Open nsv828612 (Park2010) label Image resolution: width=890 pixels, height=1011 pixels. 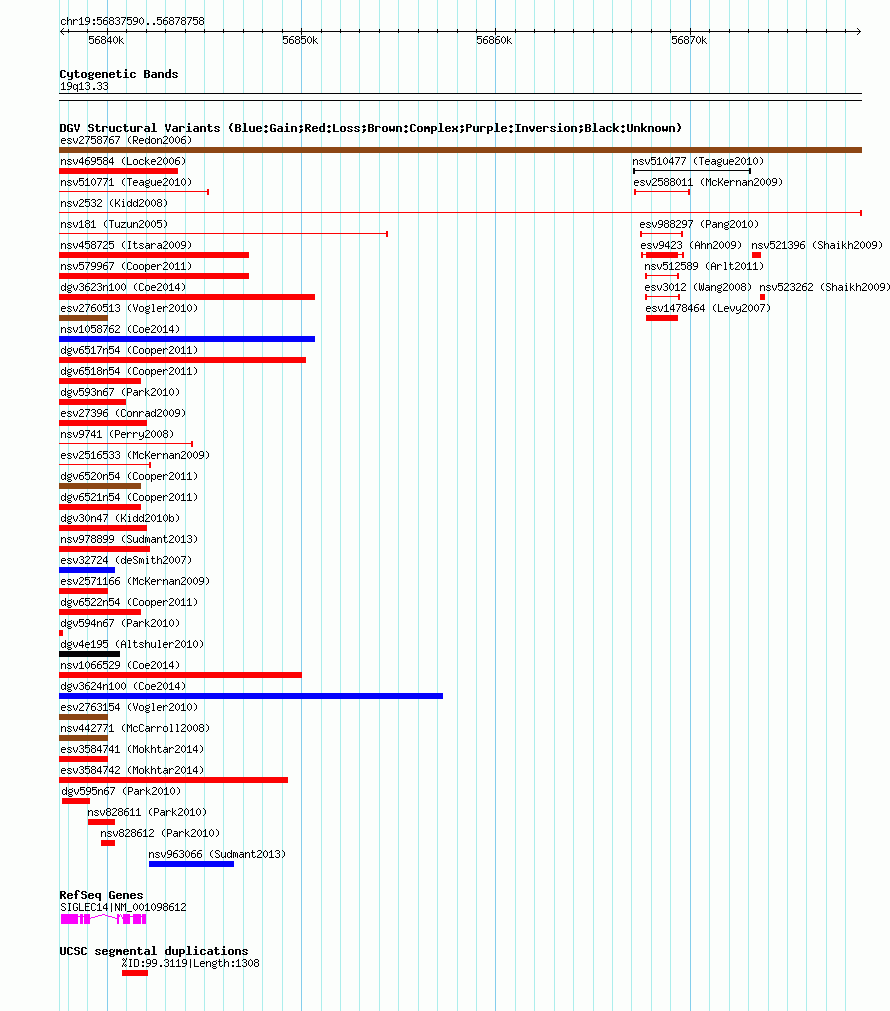tap(160, 833)
